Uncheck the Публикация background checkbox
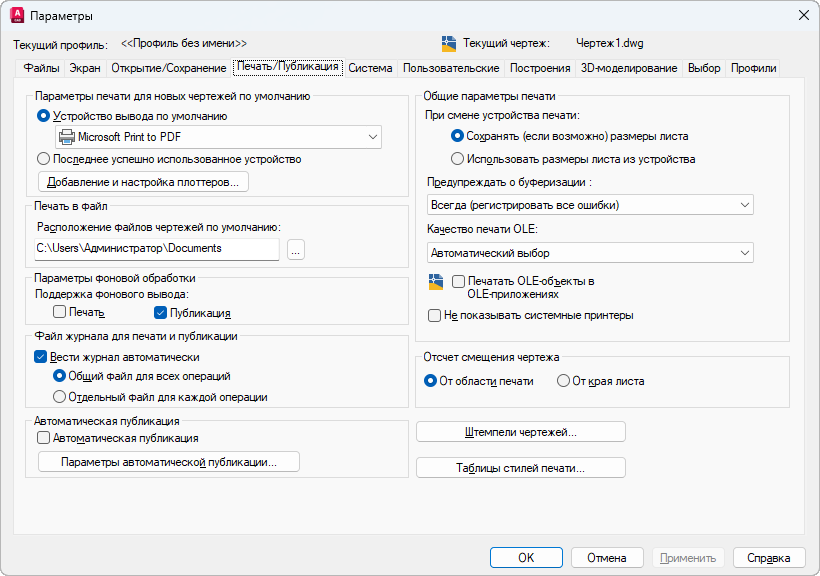Screen dimensions: 820x576 click(160, 313)
